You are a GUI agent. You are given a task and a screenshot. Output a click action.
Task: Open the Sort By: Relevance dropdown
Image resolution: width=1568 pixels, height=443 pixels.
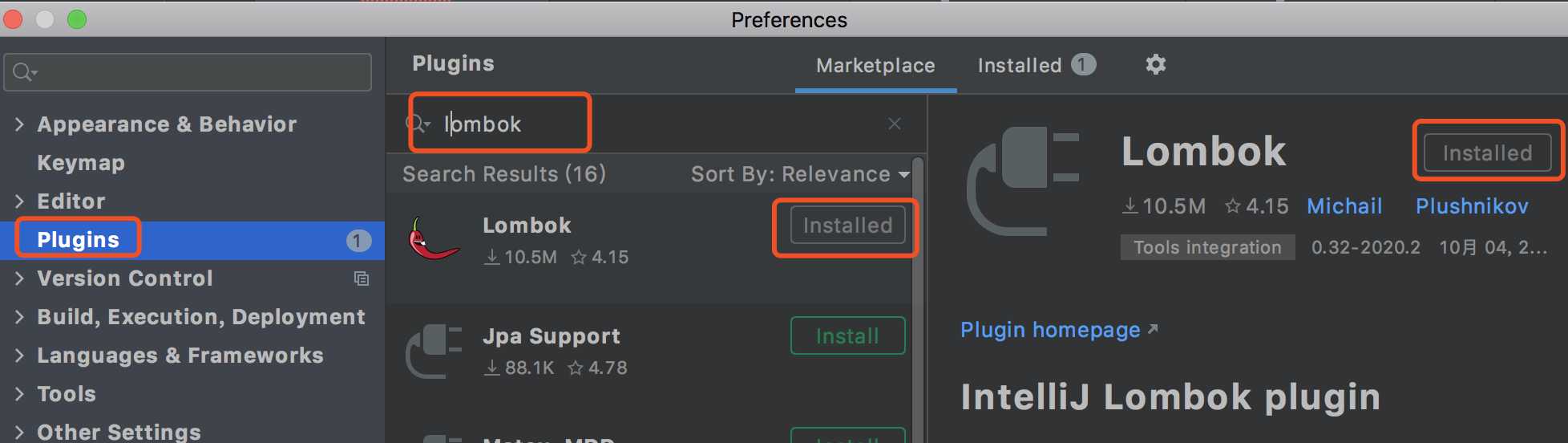click(800, 174)
